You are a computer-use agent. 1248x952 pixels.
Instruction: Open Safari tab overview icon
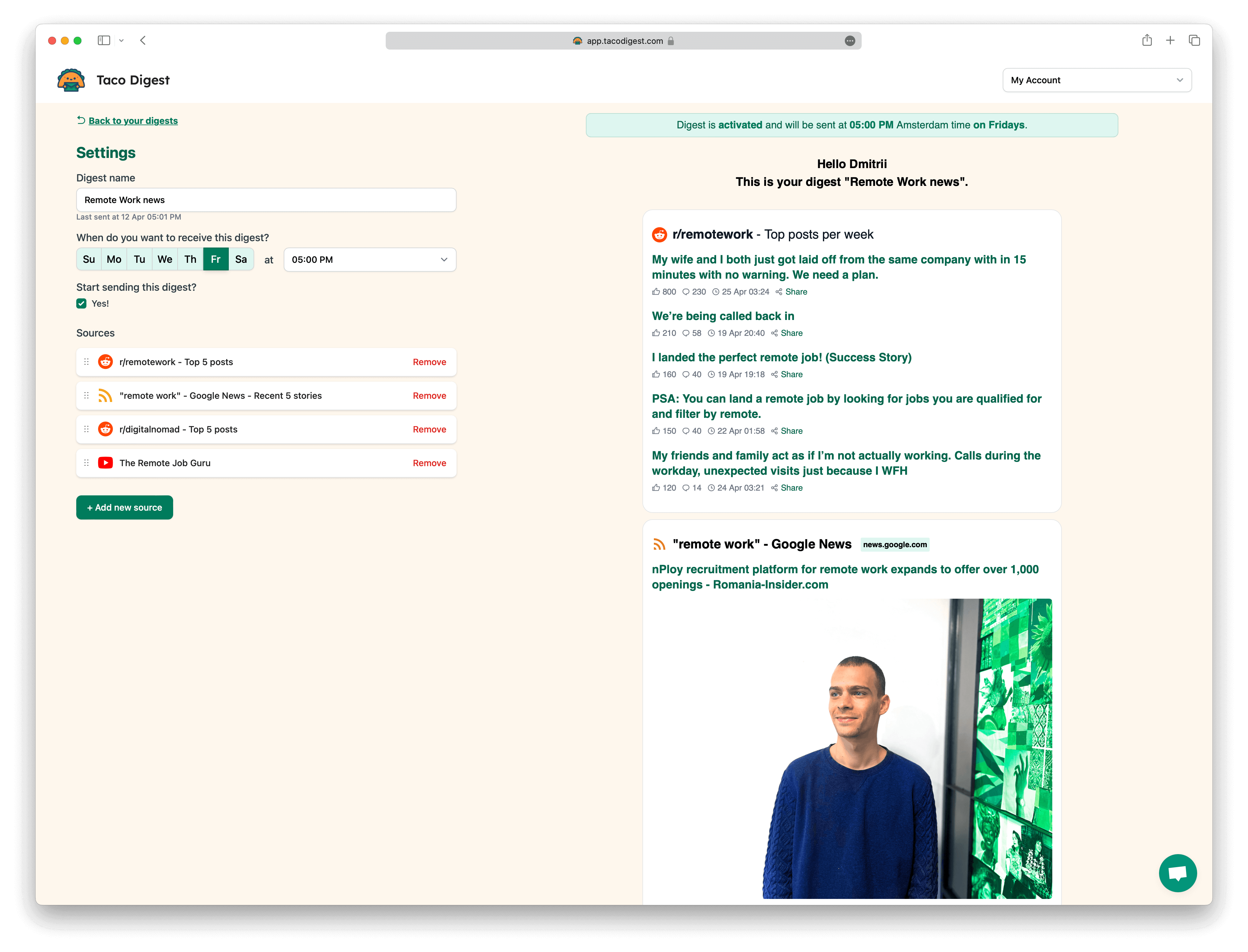click(1194, 40)
